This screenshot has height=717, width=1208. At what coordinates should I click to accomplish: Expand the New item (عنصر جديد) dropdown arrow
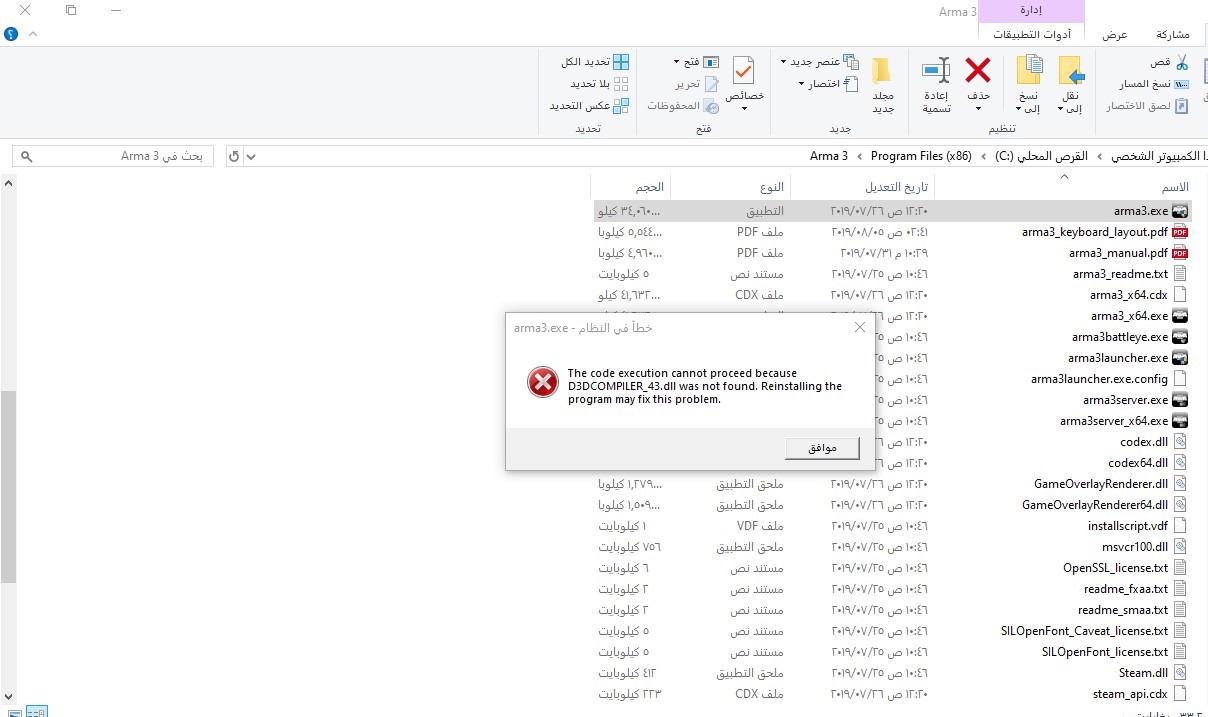(784, 62)
